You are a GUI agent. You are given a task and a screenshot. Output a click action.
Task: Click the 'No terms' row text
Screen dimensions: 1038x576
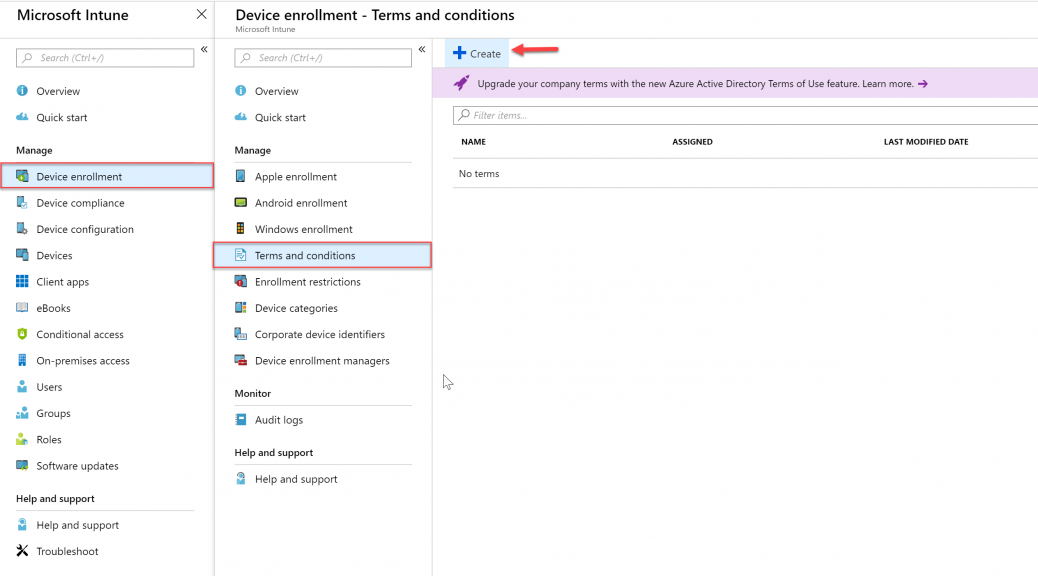click(x=479, y=173)
